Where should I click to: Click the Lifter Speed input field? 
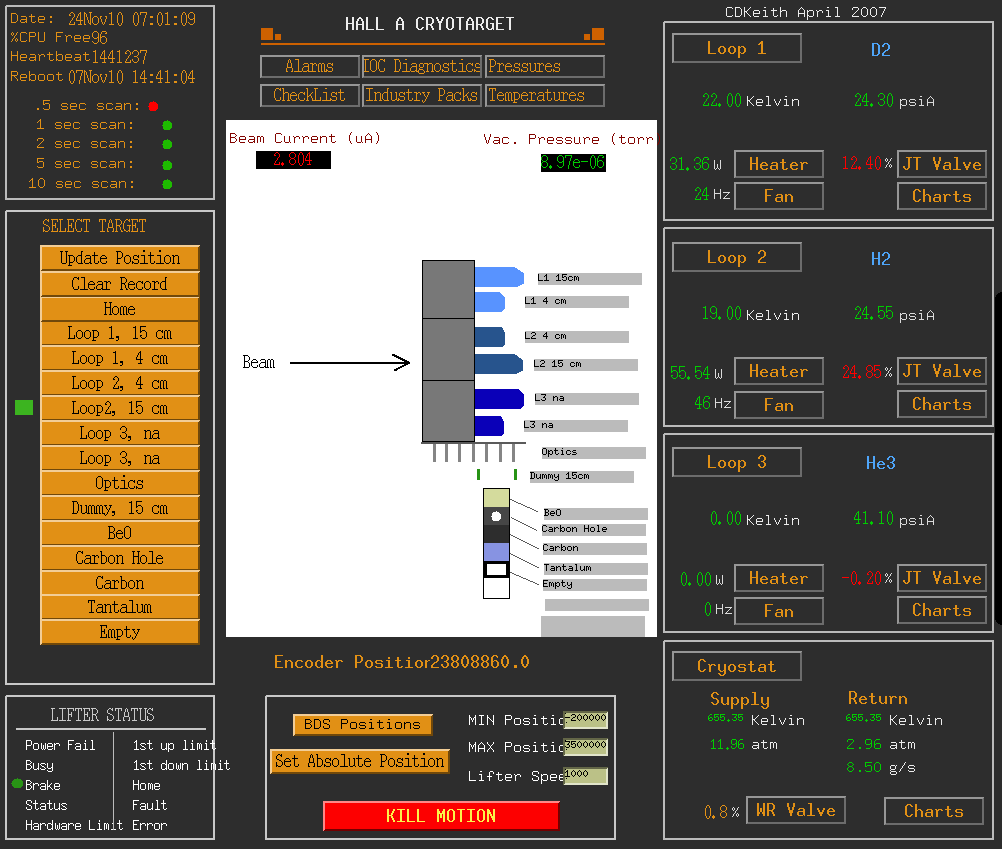tap(585, 776)
